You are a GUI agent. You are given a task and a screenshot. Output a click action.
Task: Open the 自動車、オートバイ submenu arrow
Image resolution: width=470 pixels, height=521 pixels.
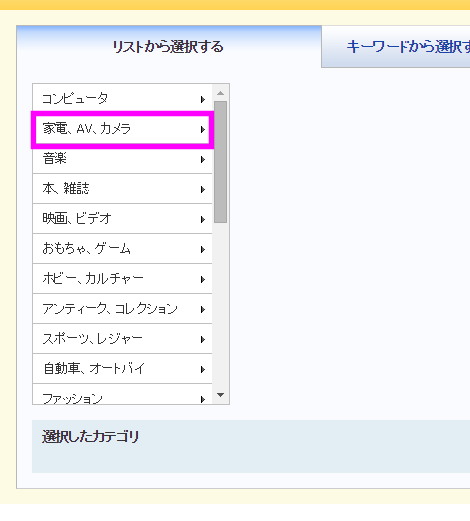pos(203,369)
